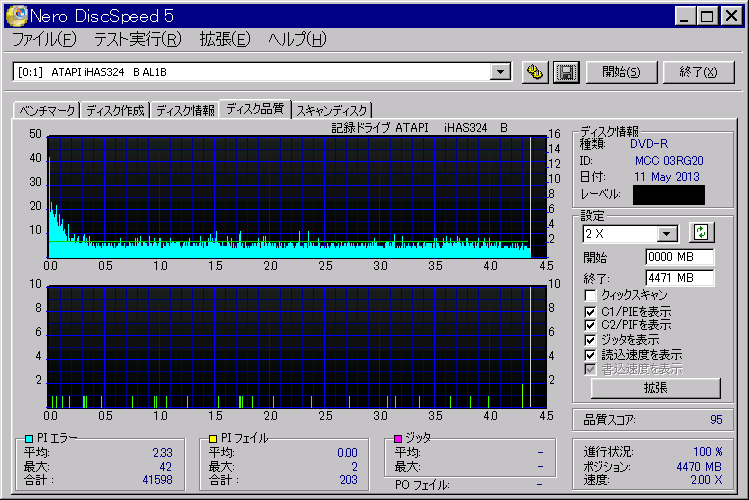
Task: Click PI error average value 2.33
Action: [x=163, y=453]
